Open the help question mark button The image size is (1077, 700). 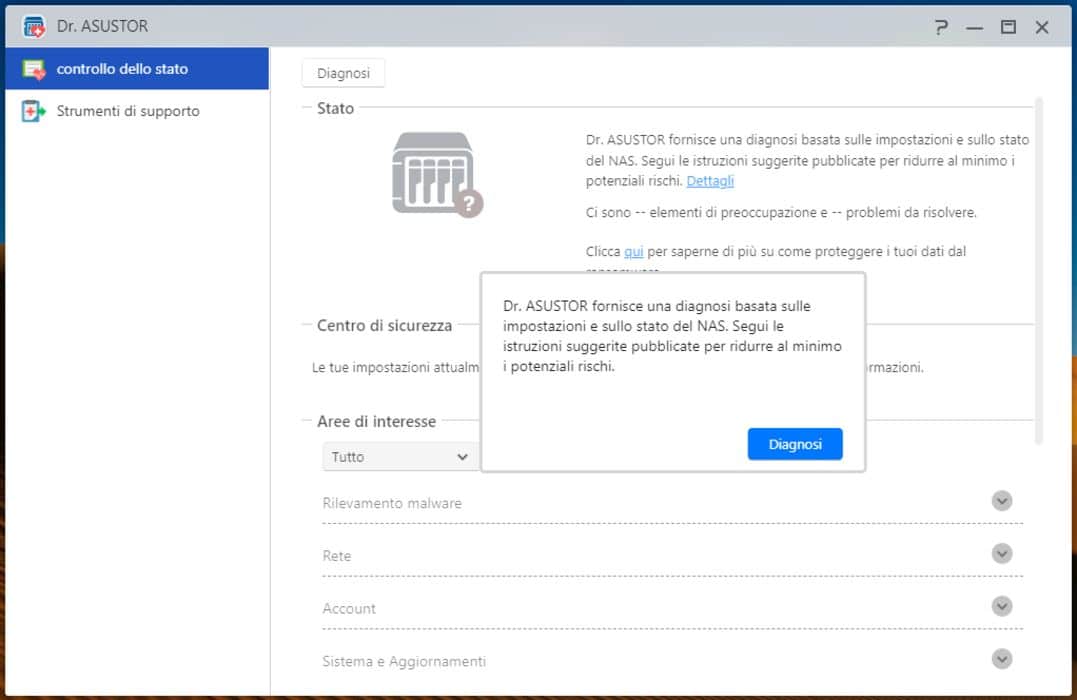coord(941,27)
